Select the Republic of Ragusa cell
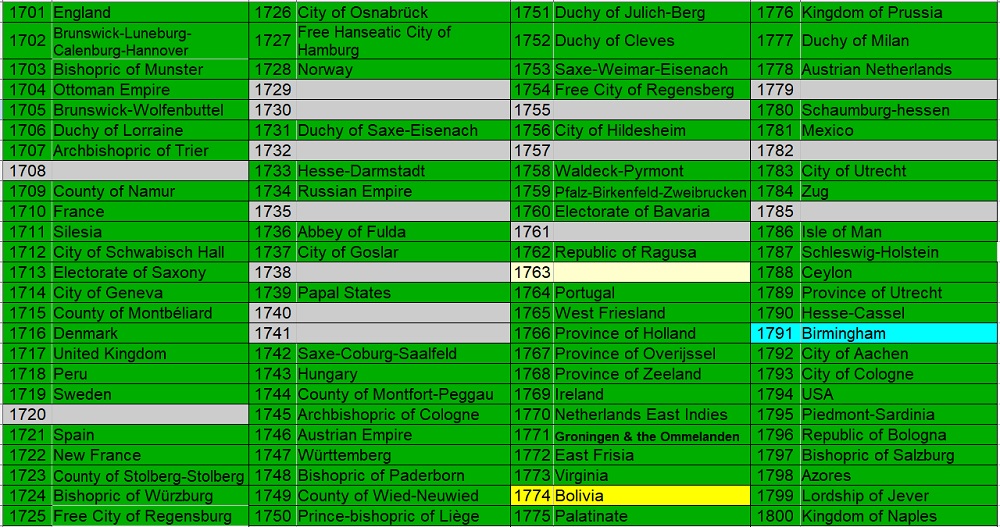Viewport: 1000px width, 527px height. [x=651, y=252]
